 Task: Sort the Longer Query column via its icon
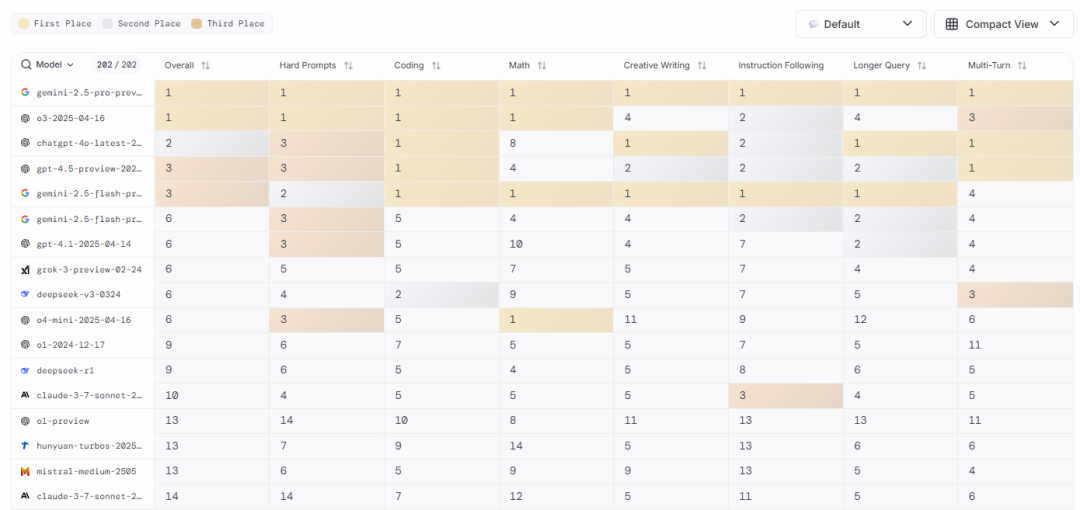(922, 66)
